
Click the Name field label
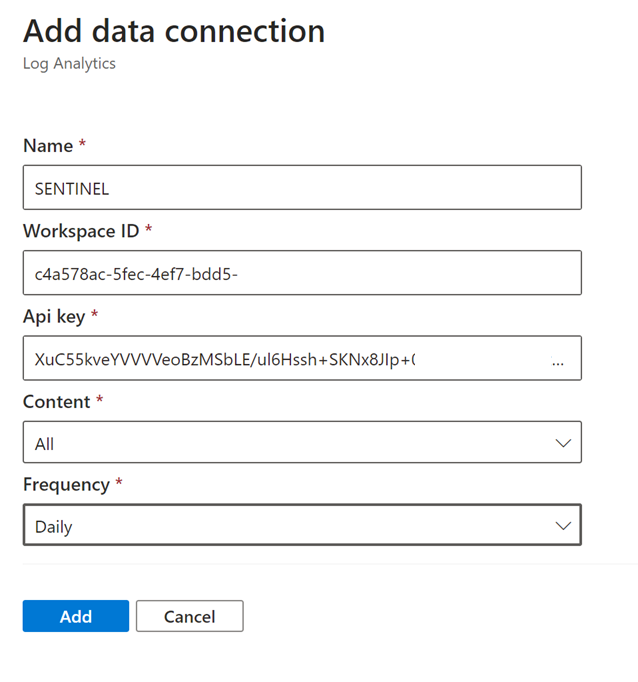(48, 146)
